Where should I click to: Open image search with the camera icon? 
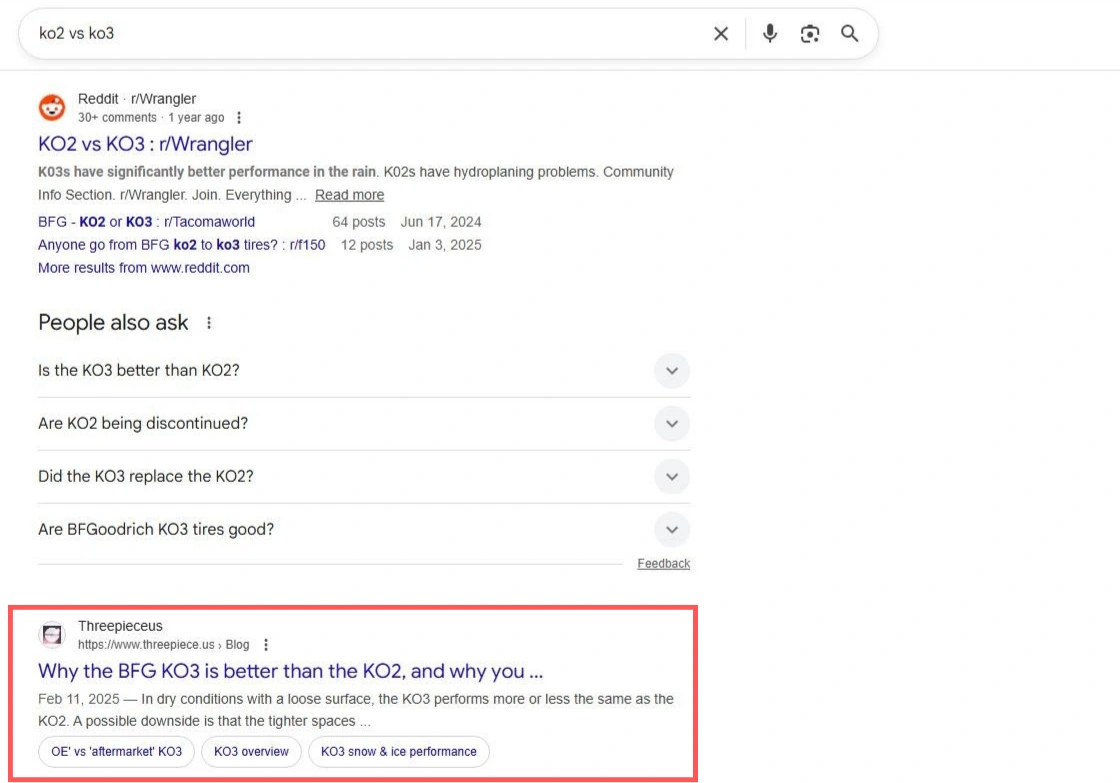809,34
